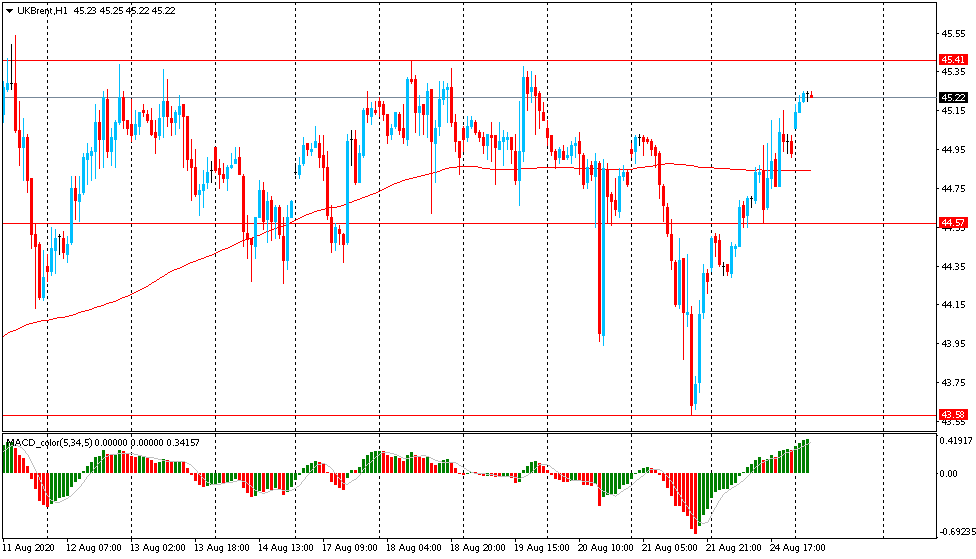
Task: Select the 13 Aug 02:00 time label
Action: point(160,548)
